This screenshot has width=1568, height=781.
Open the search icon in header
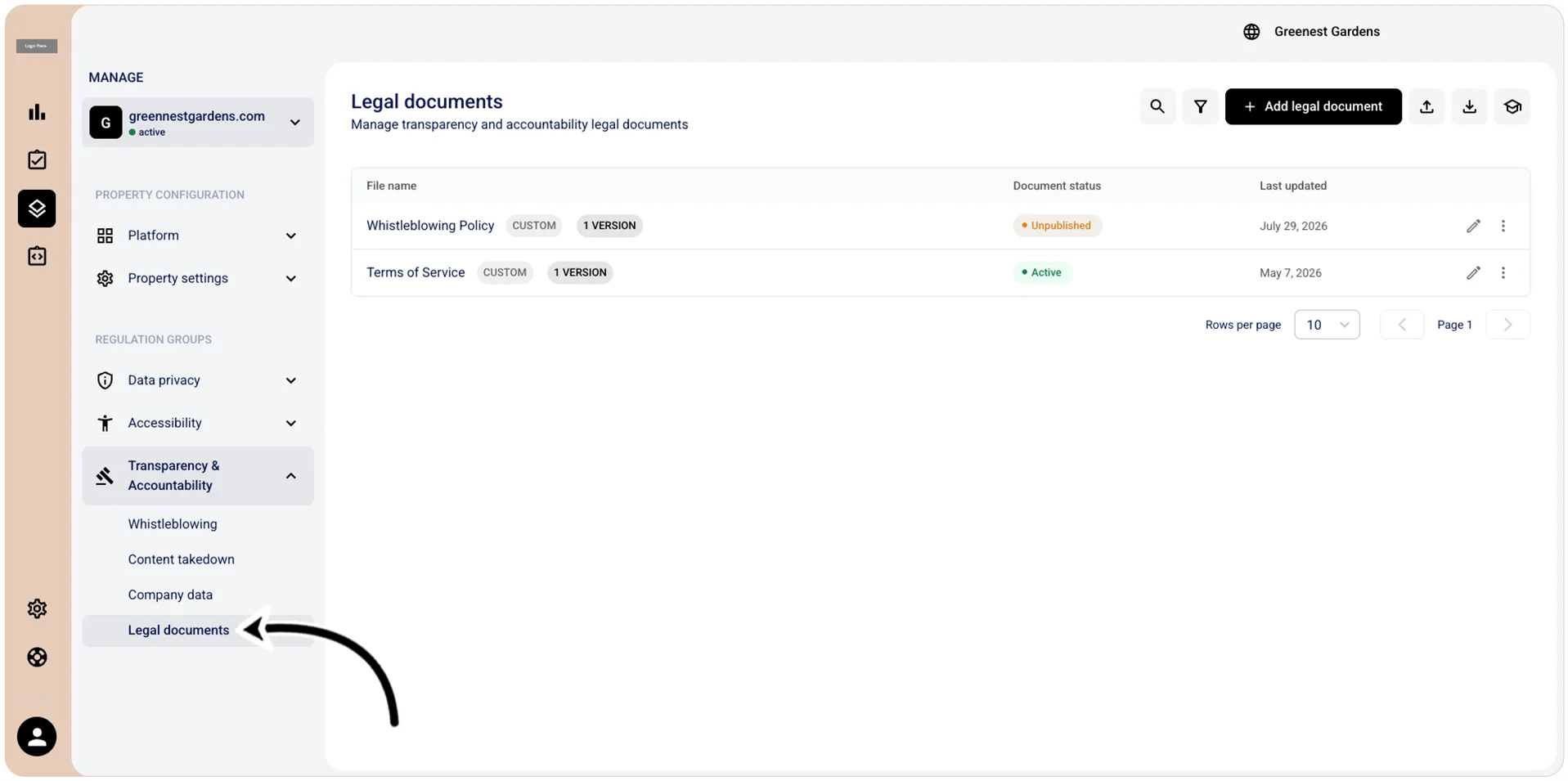[x=1157, y=106]
